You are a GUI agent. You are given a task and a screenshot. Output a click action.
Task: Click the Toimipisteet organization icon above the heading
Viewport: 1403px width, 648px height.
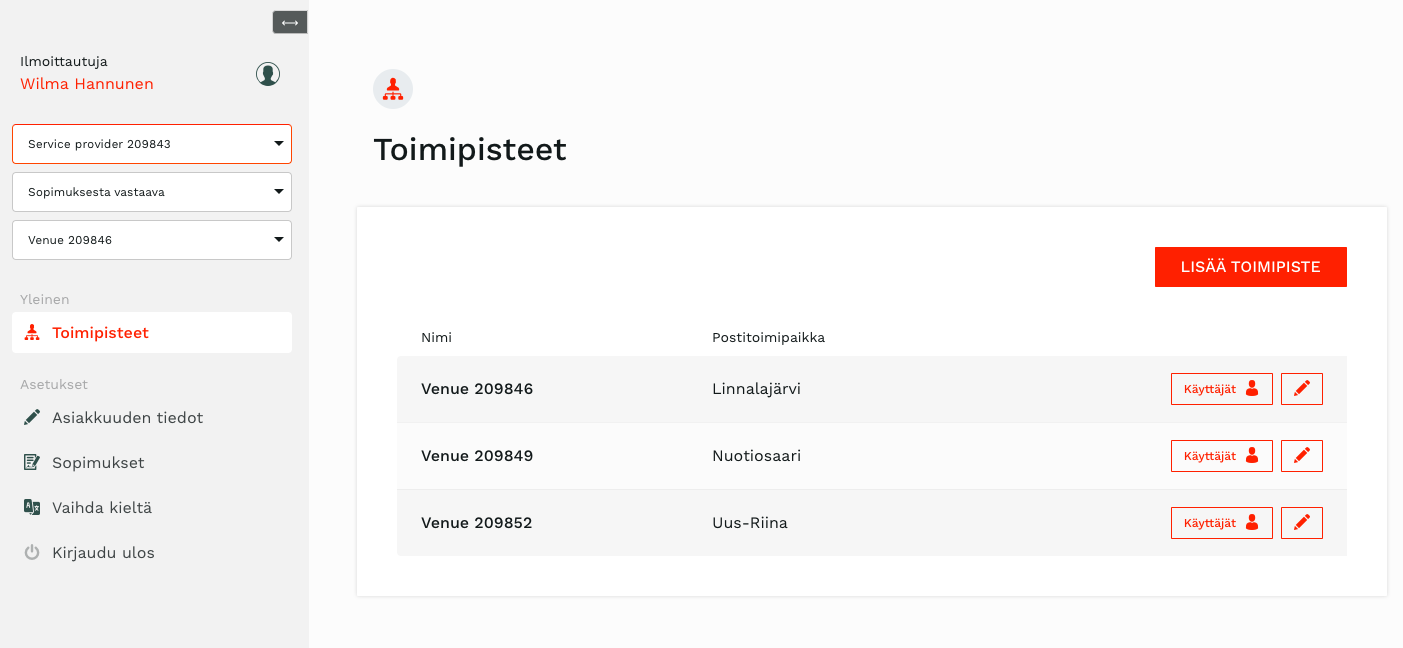tap(393, 89)
